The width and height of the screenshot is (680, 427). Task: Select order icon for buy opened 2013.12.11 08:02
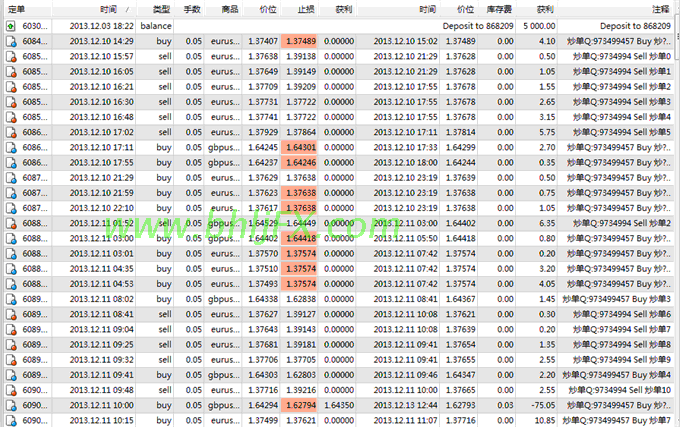point(11,299)
